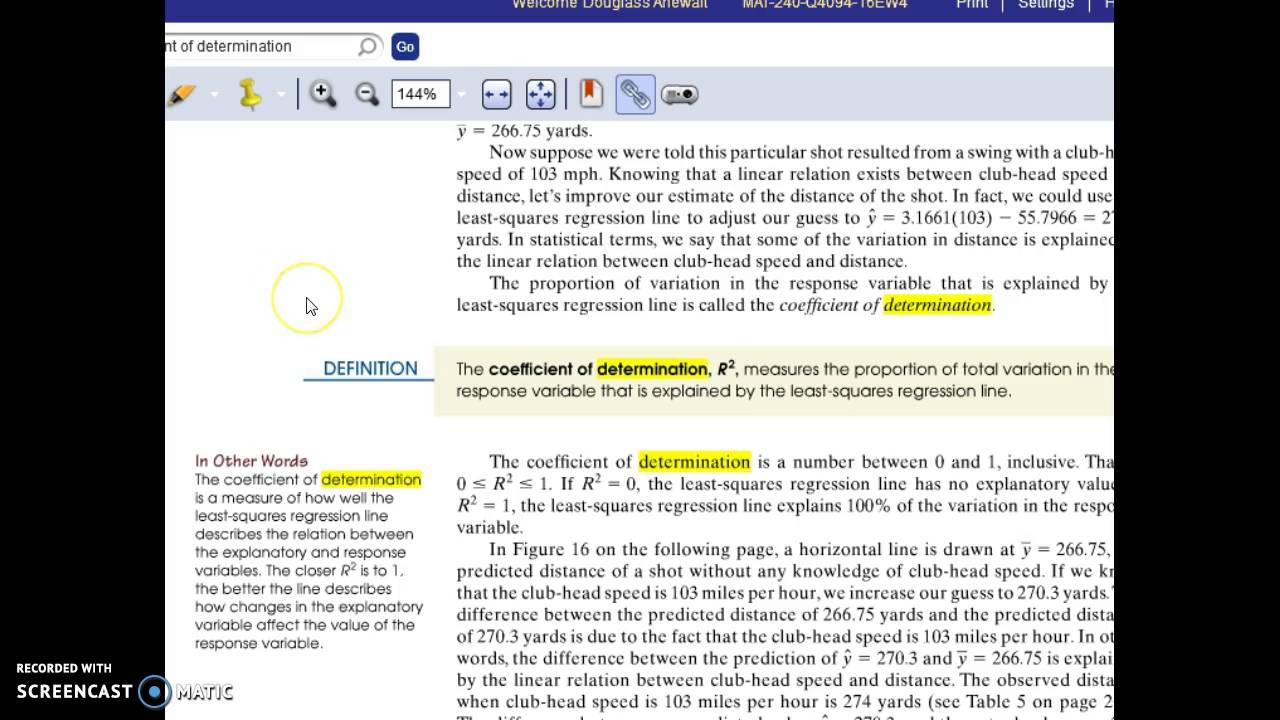Click the 'In Other Words' sidebar heading
The image size is (1280, 720).
tap(251, 461)
